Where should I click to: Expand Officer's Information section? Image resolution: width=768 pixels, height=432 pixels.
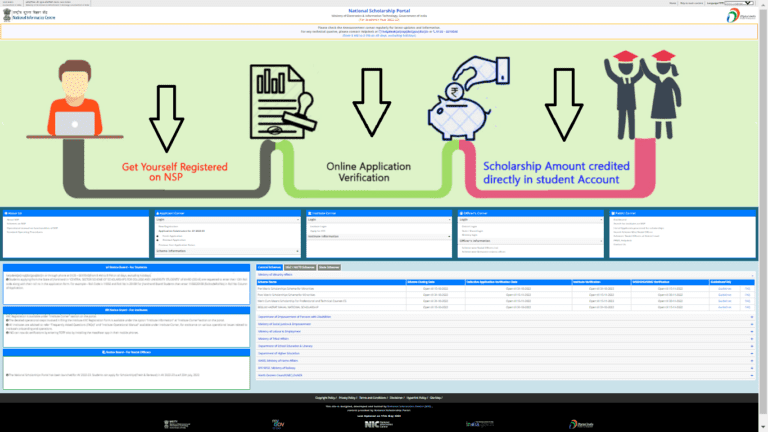pyautogui.click(x=530, y=241)
